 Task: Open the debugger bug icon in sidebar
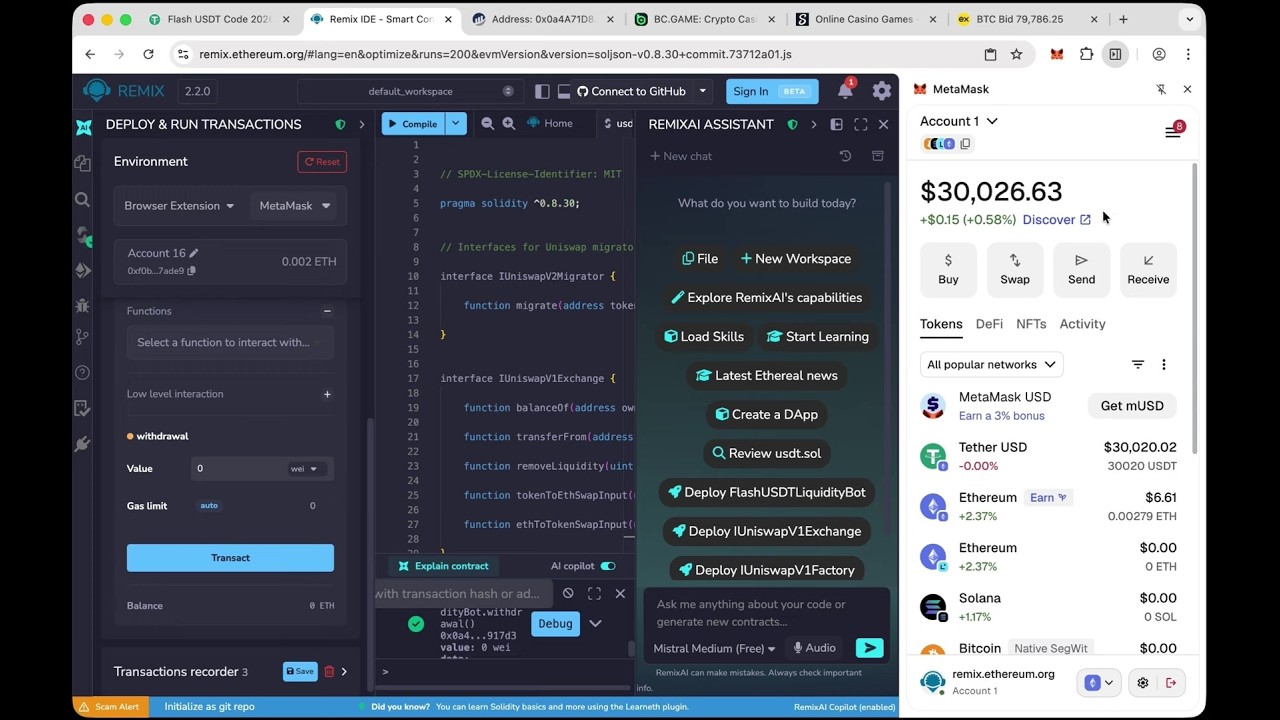tap(83, 305)
